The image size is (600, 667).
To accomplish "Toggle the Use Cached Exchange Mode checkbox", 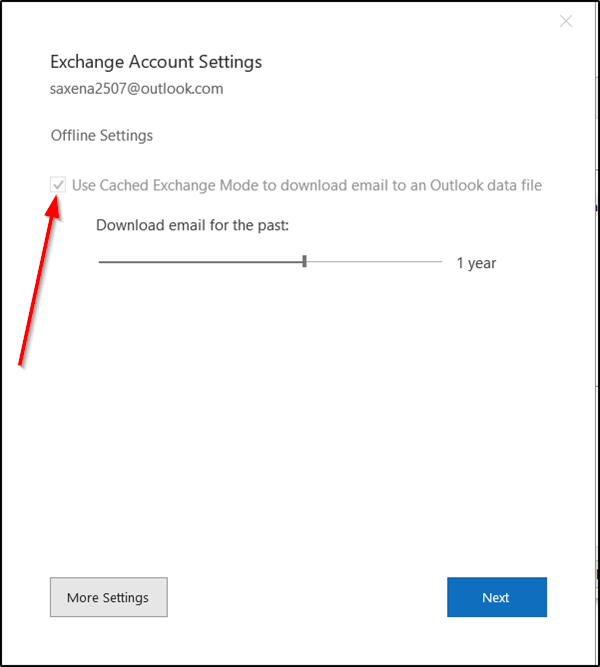I will point(58,185).
